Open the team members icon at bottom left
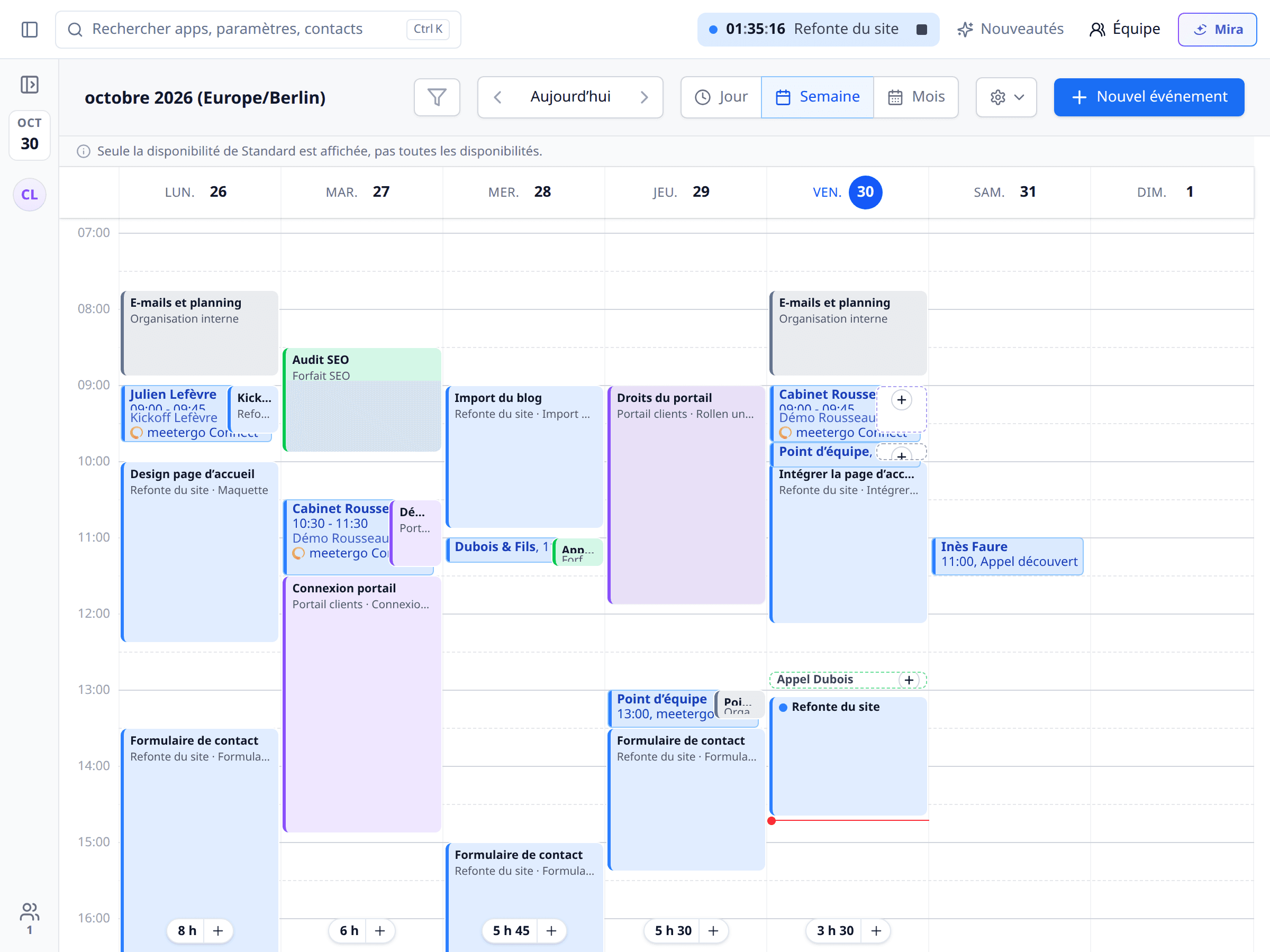The height and width of the screenshot is (952, 1270). 29,918
